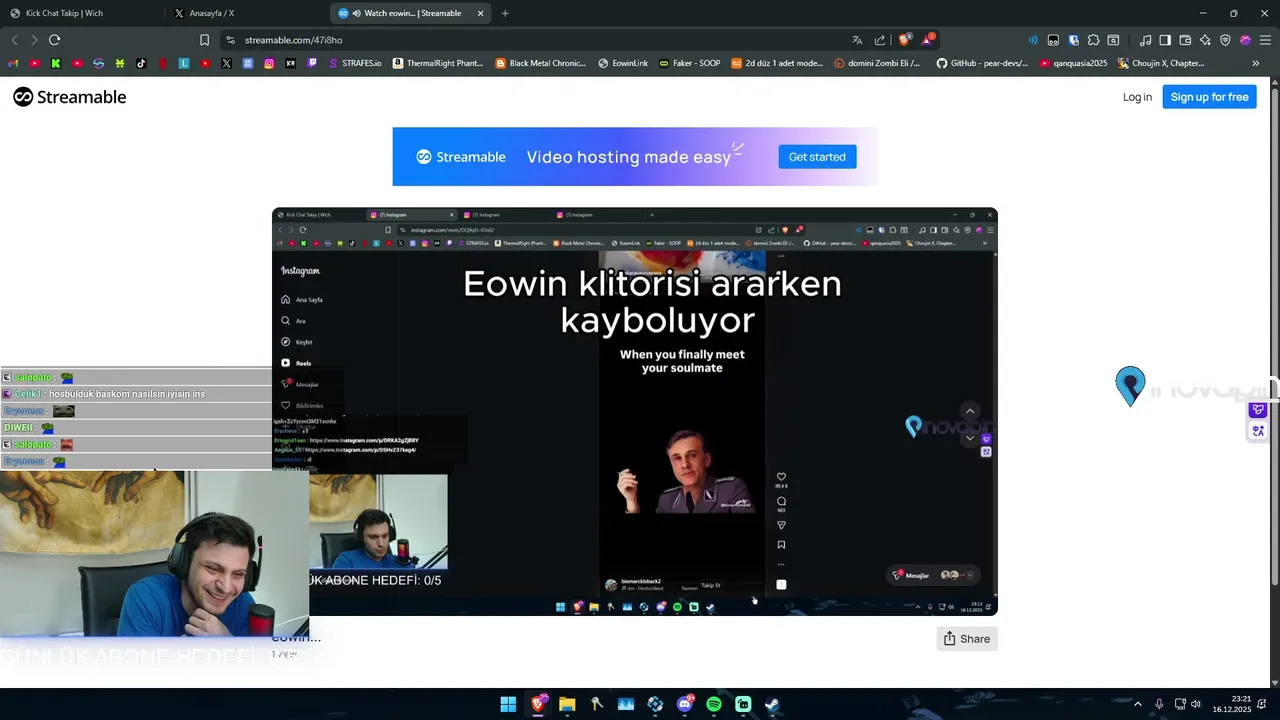Open the Brave speedreader sound-wave icon
This screenshot has height=720, width=1280.
click(x=1033, y=40)
